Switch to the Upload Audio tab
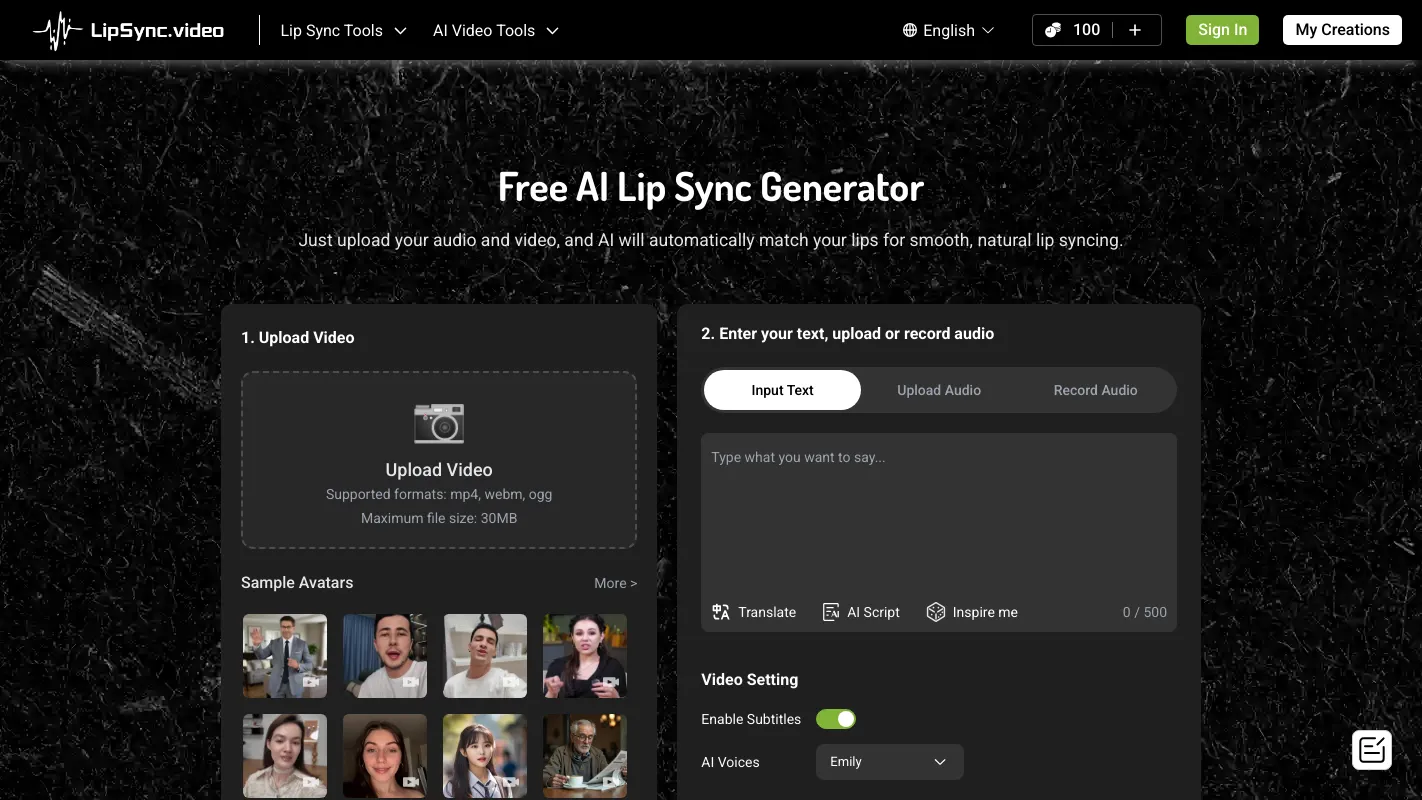Image resolution: width=1422 pixels, height=800 pixels. point(938,390)
